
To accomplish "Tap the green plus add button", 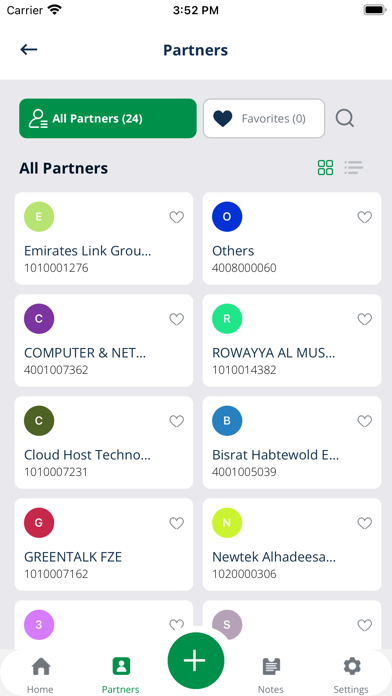I will 196,660.
